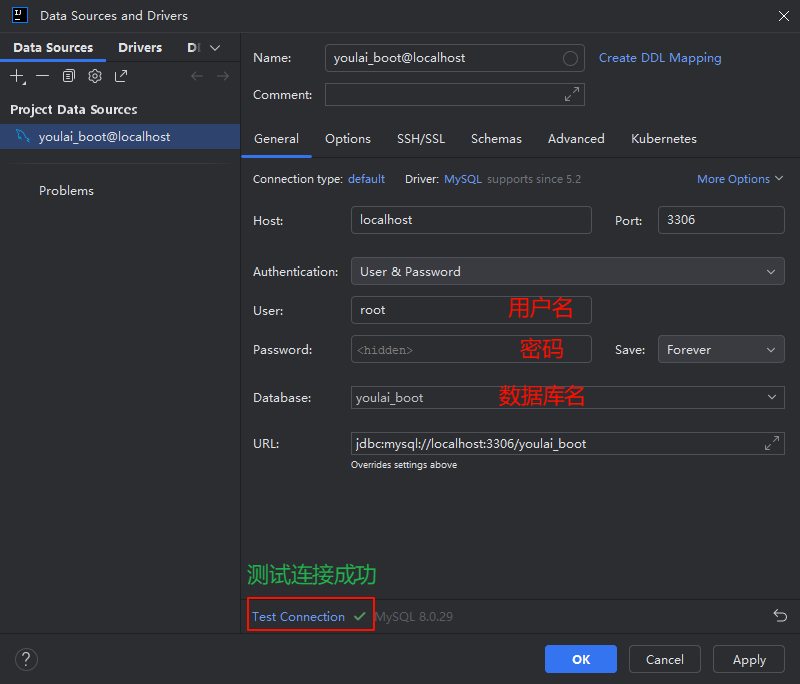Click the MySQL dolphin icon of data source

click(22, 136)
